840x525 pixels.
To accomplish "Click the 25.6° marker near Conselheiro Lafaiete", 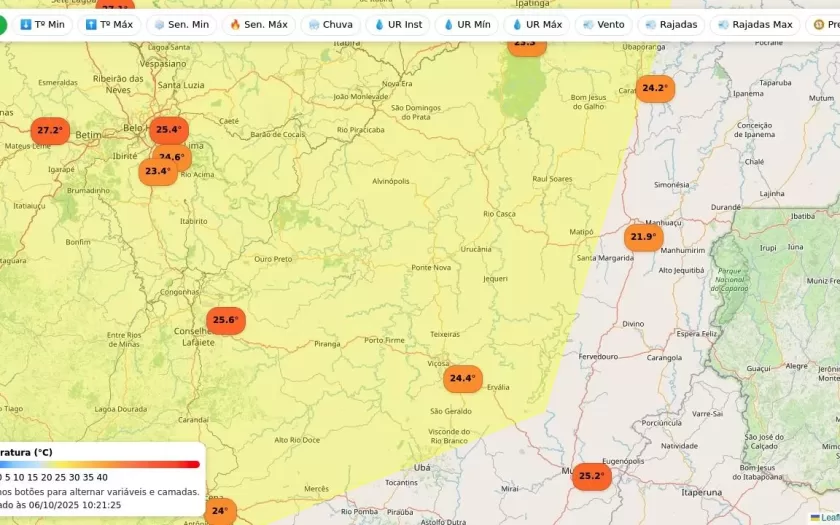I will pos(225,321).
